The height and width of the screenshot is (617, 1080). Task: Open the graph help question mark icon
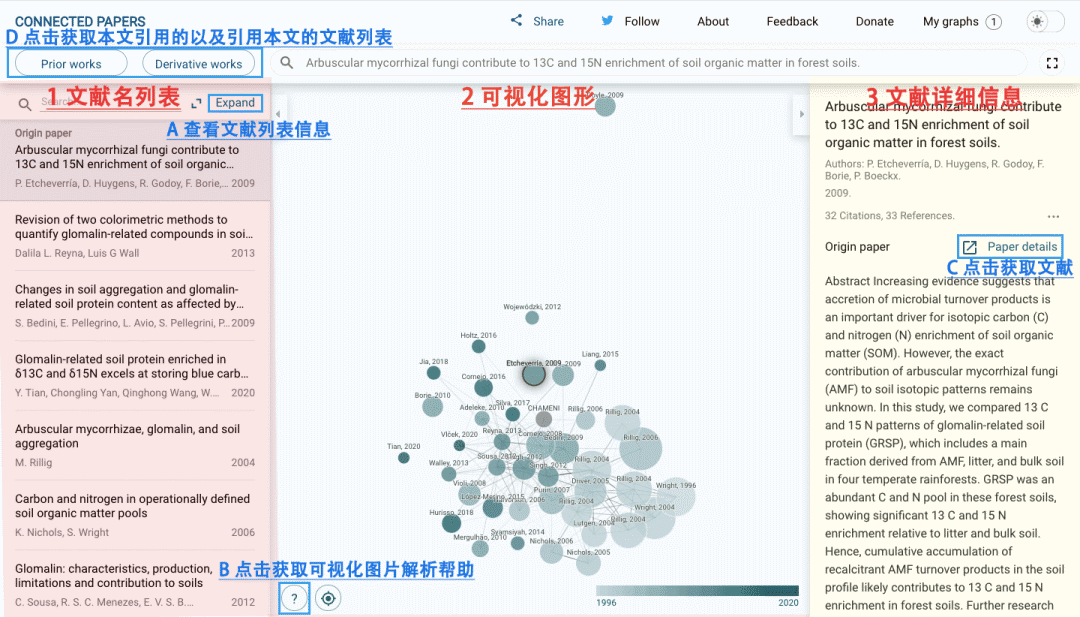(294, 598)
